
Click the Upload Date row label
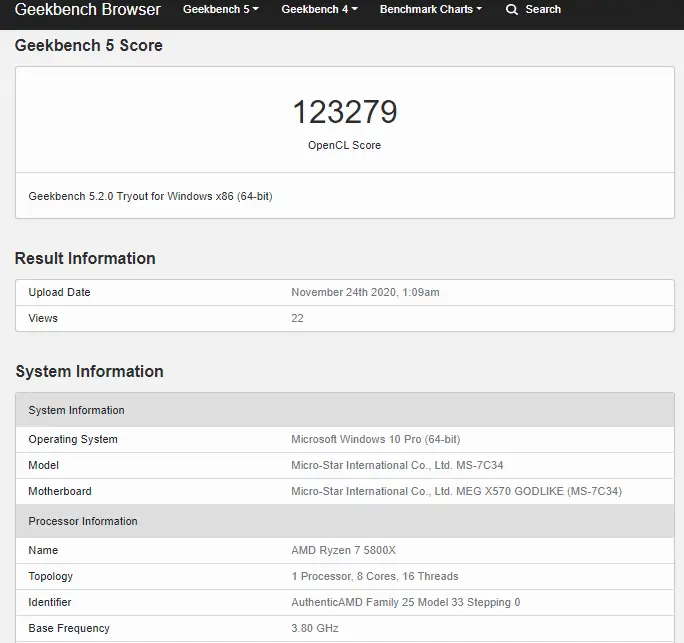59,292
